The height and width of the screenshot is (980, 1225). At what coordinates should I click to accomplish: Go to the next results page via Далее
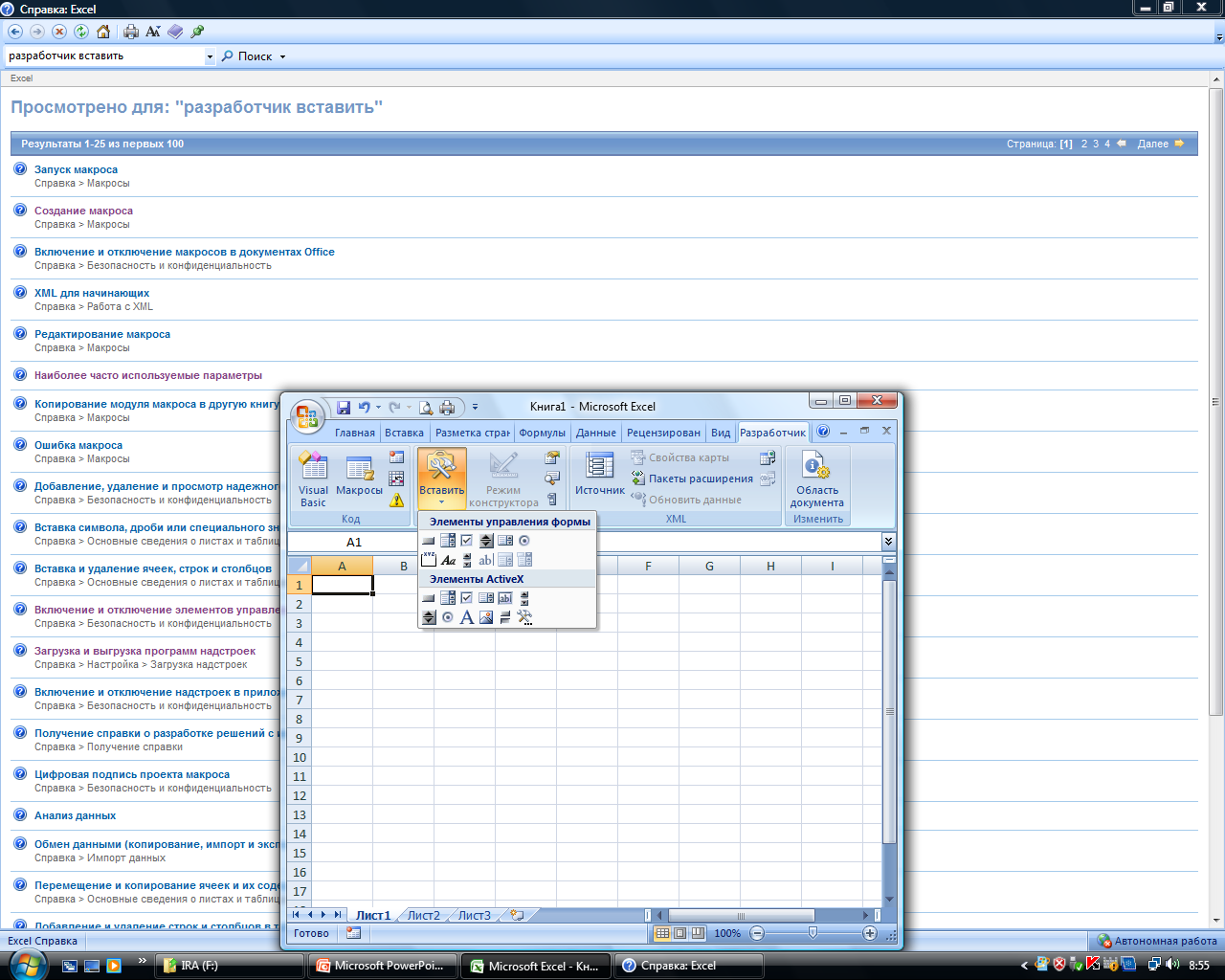pyautogui.click(x=1161, y=144)
